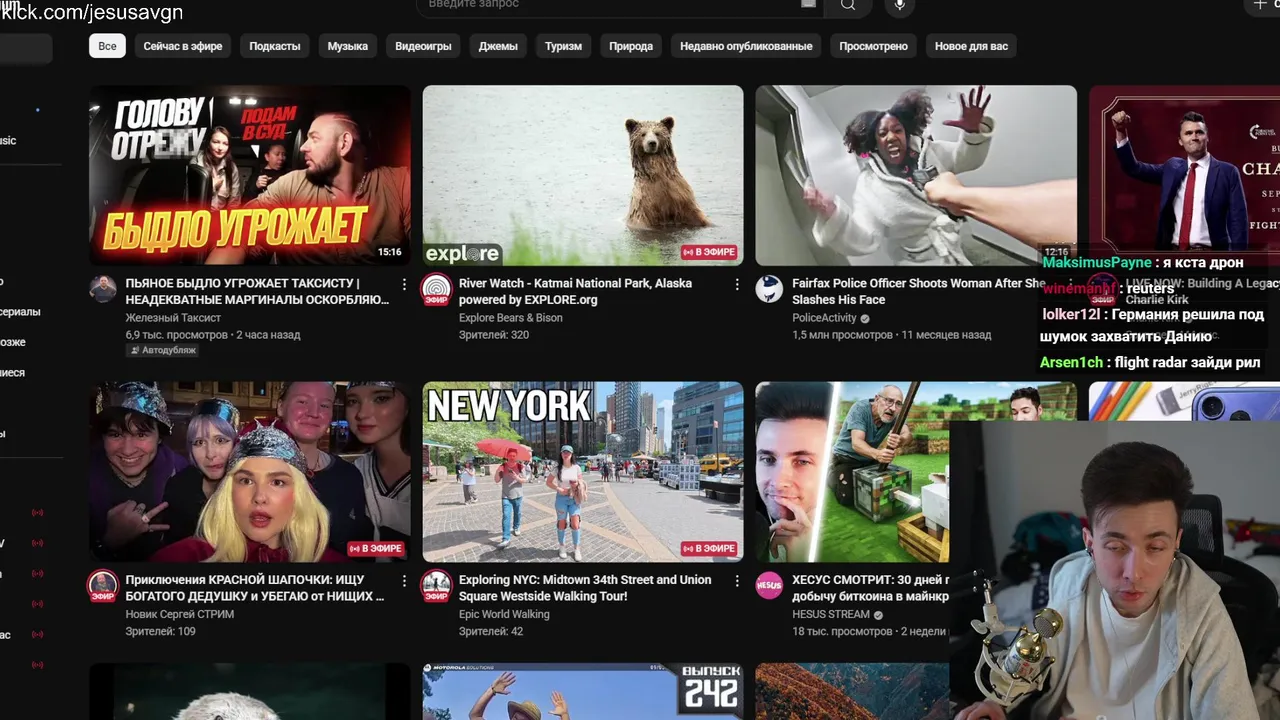Open Железный Таксист channel avatar

pyautogui.click(x=103, y=289)
